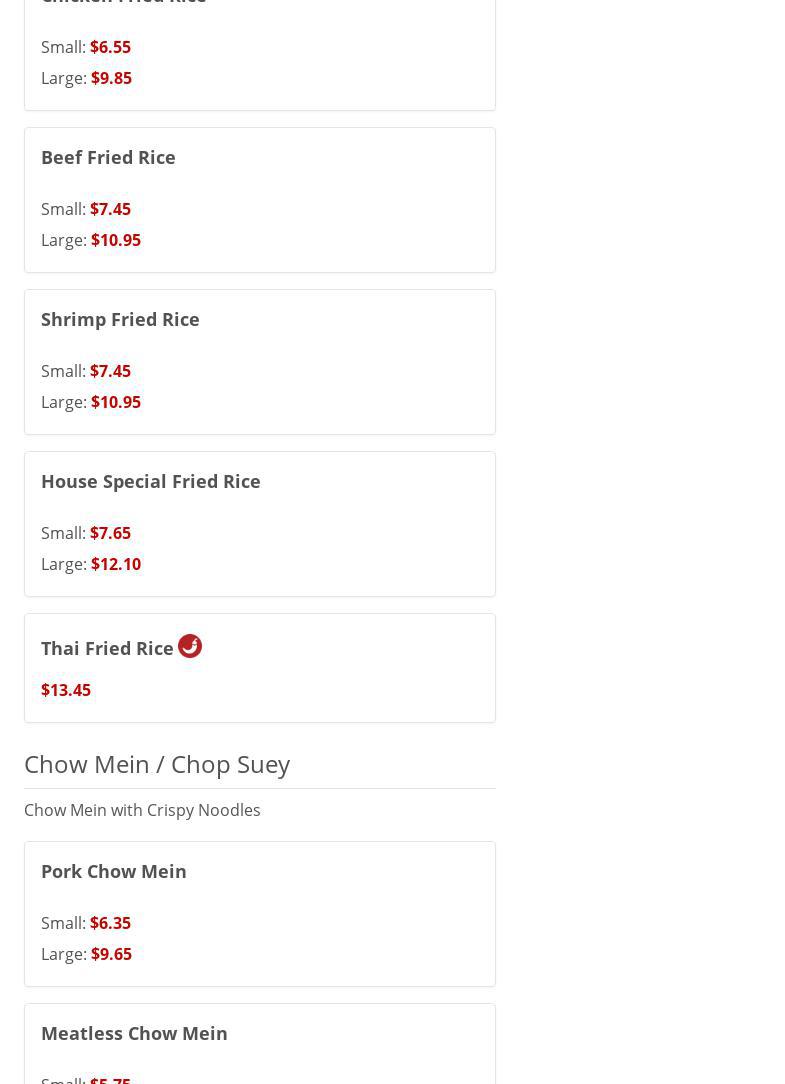Open the Beef Fried Rice item
Image resolution: width=785 pixels, height=1084 pixels.
pos(108,157)
